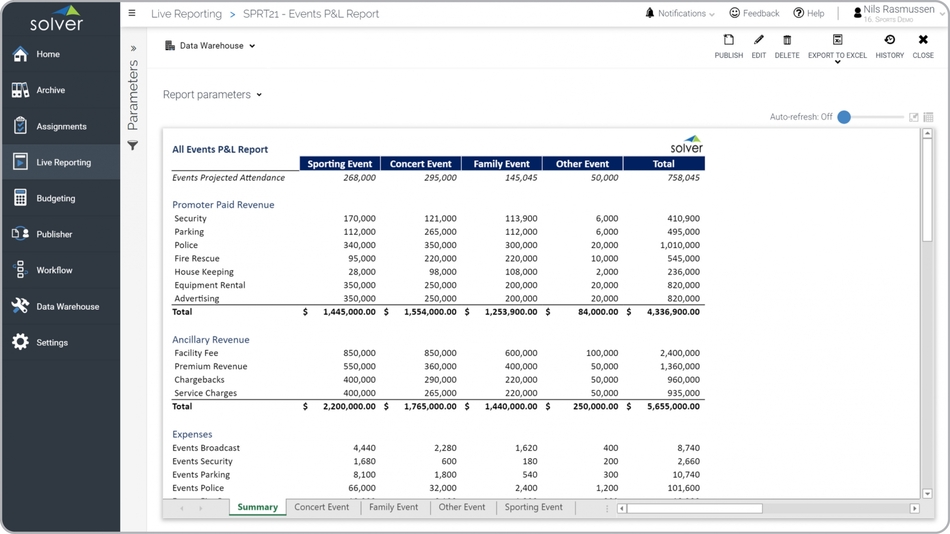Click the hamburger menu icon

[x=132, y=14]
